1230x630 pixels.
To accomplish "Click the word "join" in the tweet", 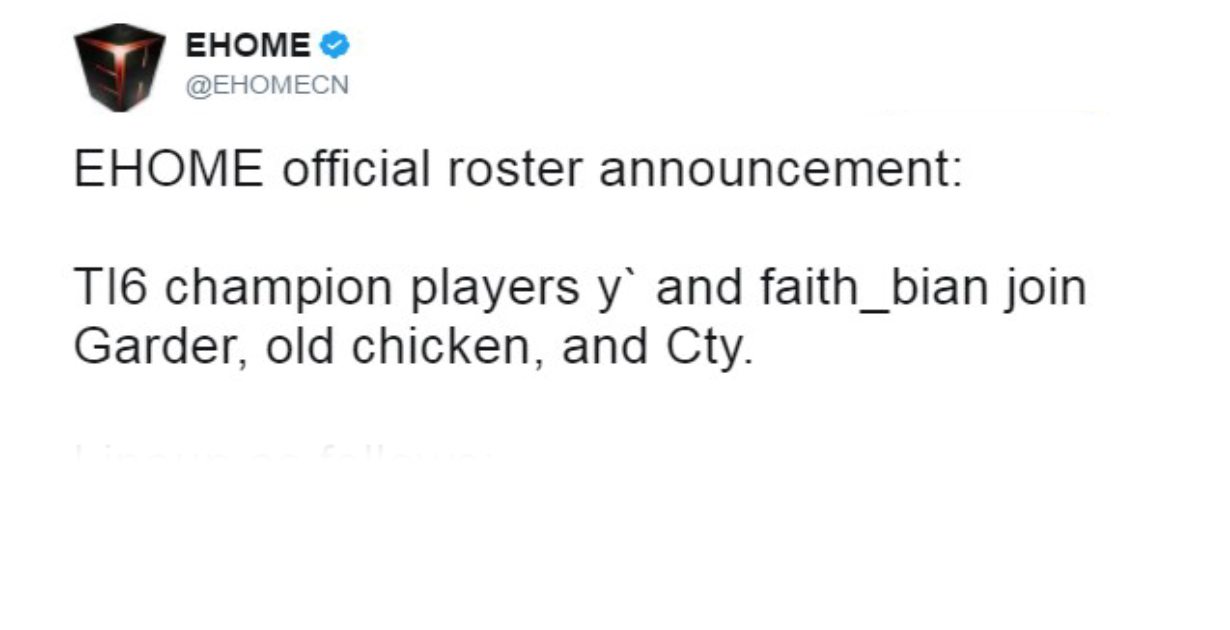I will [1048, 289].
